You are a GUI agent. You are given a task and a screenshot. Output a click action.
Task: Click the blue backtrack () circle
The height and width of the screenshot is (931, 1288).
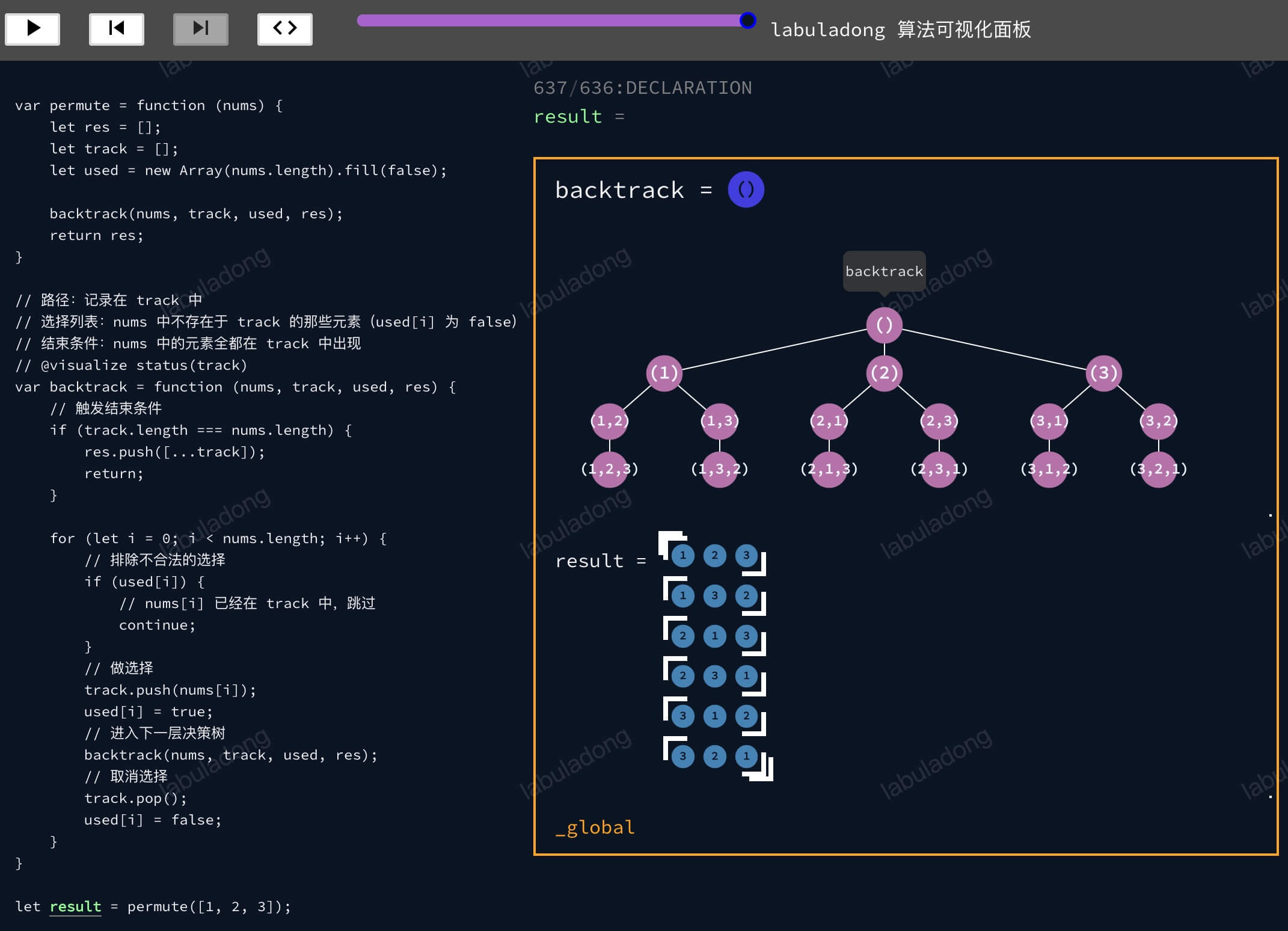[x=746, y=189]
